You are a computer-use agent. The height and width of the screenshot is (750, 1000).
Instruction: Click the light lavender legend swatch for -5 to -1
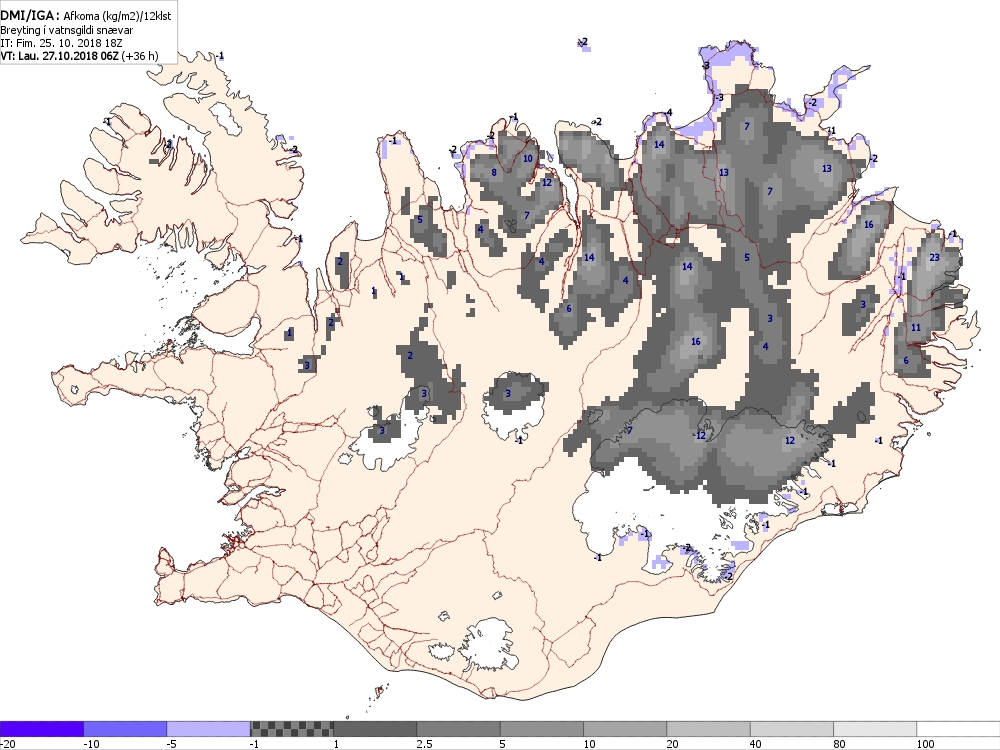click(209, 729)
